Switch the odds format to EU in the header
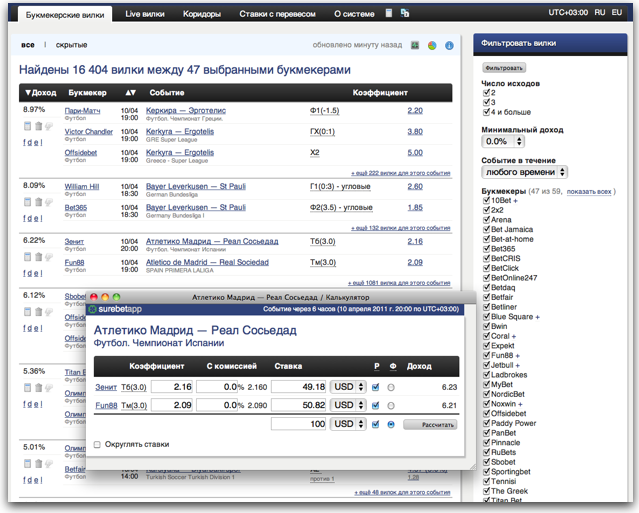Screen dimensions: 639x513 [617, 13]
